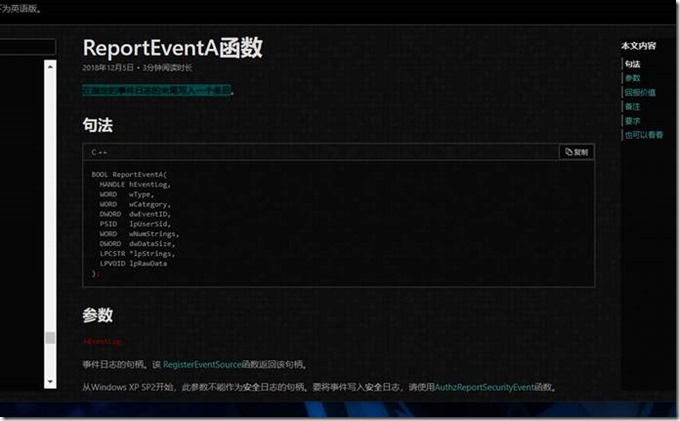The width and height of the screenshot is (680, 421).
Task: Open the RegisterEventSource function link
Action: tap(202, 365)
